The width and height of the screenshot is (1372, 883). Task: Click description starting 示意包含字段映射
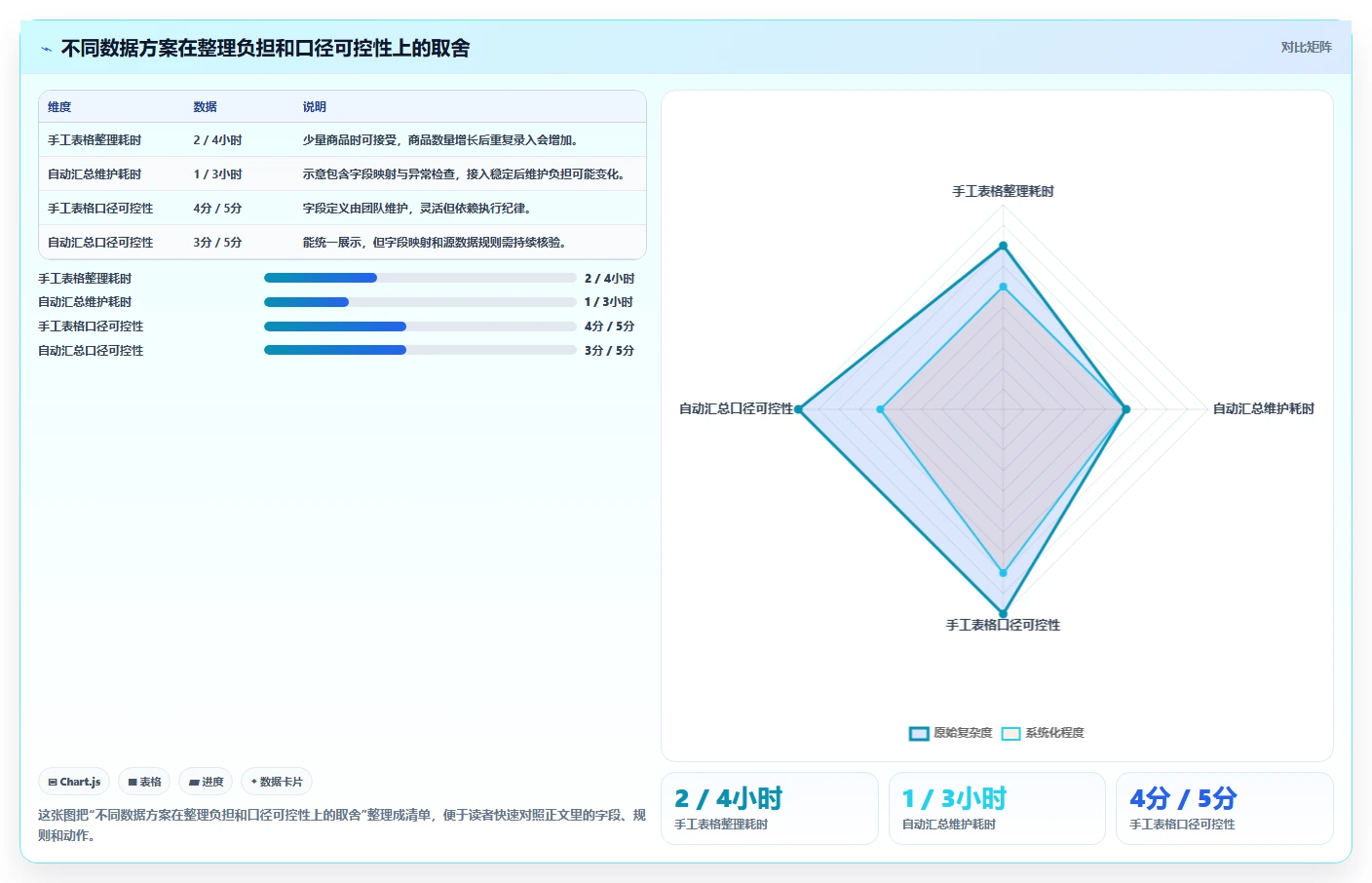[466, 174]
